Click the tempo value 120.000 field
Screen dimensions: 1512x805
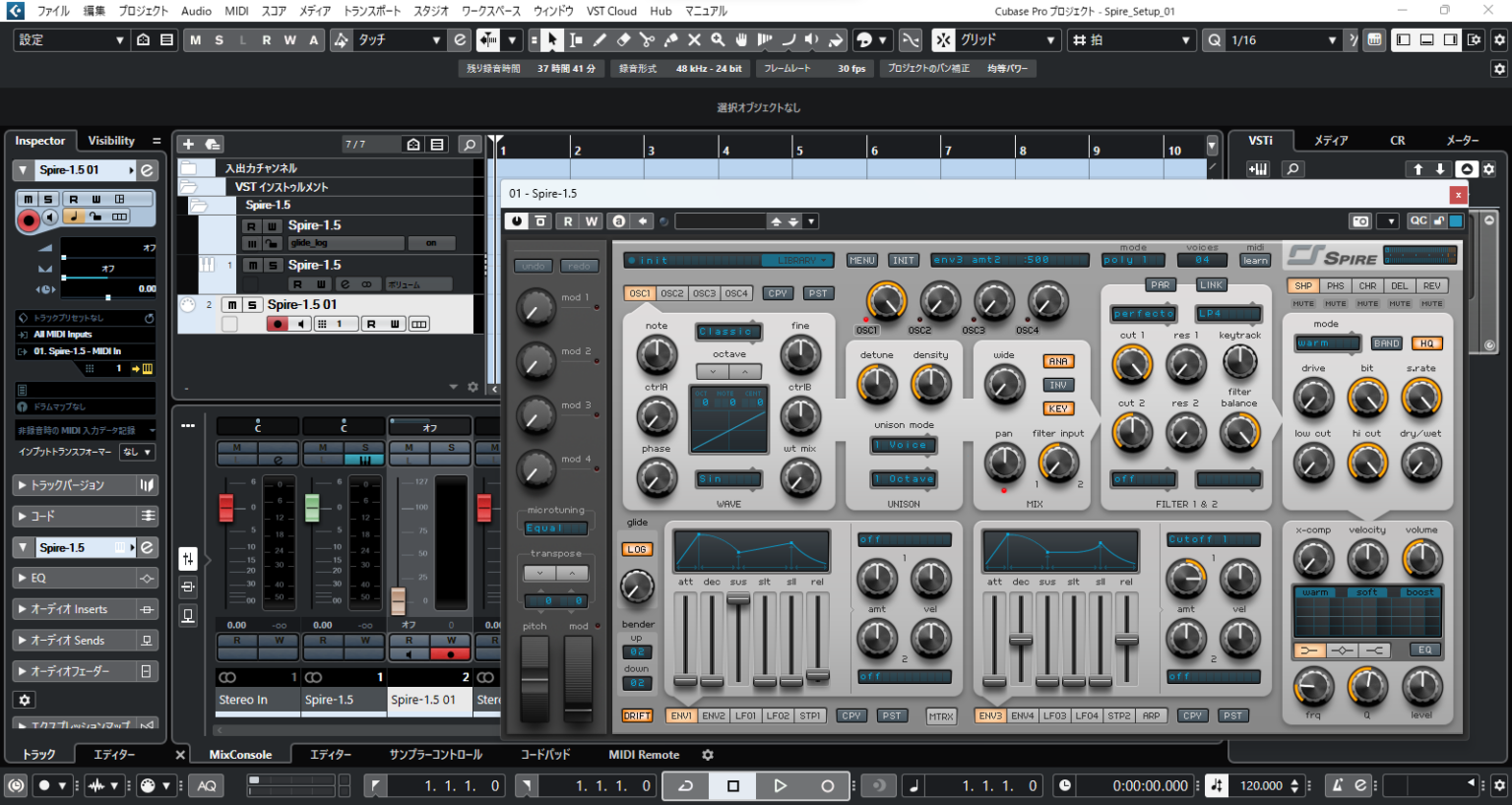[1261, 785]
